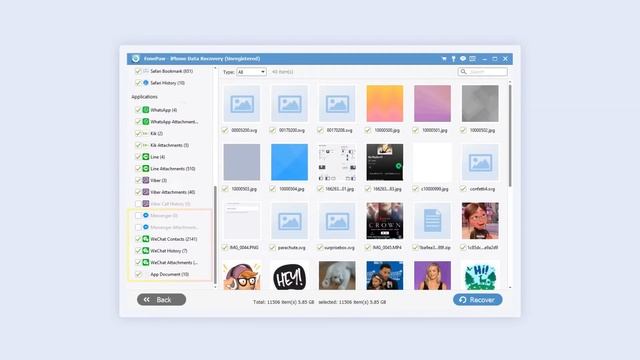This screenshot has width=640, height=360.
Task: Select the confetti4.svg placeholder thumbnail
Action: [480, 162]
